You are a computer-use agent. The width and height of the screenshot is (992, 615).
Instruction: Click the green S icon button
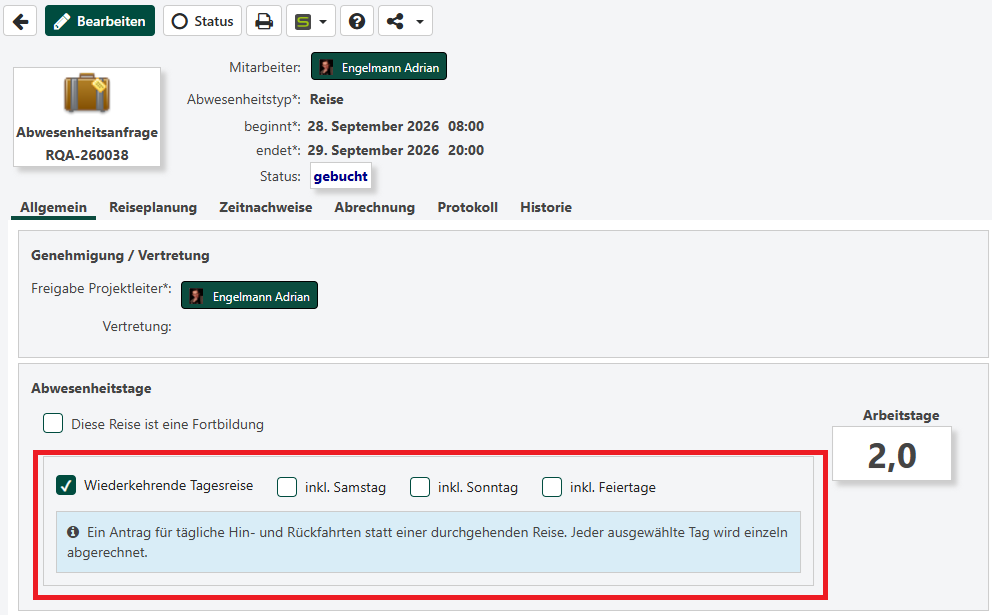tap(304, 22)
